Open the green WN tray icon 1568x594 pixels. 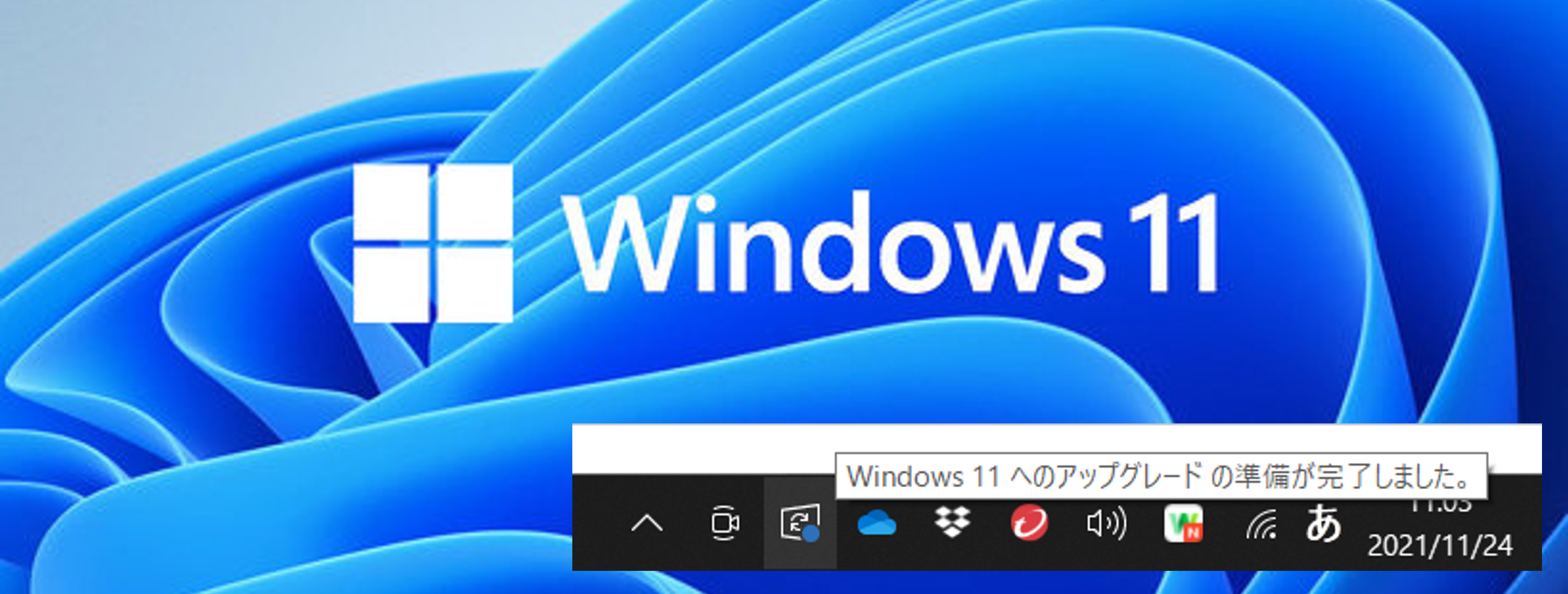coord(1183,523)
